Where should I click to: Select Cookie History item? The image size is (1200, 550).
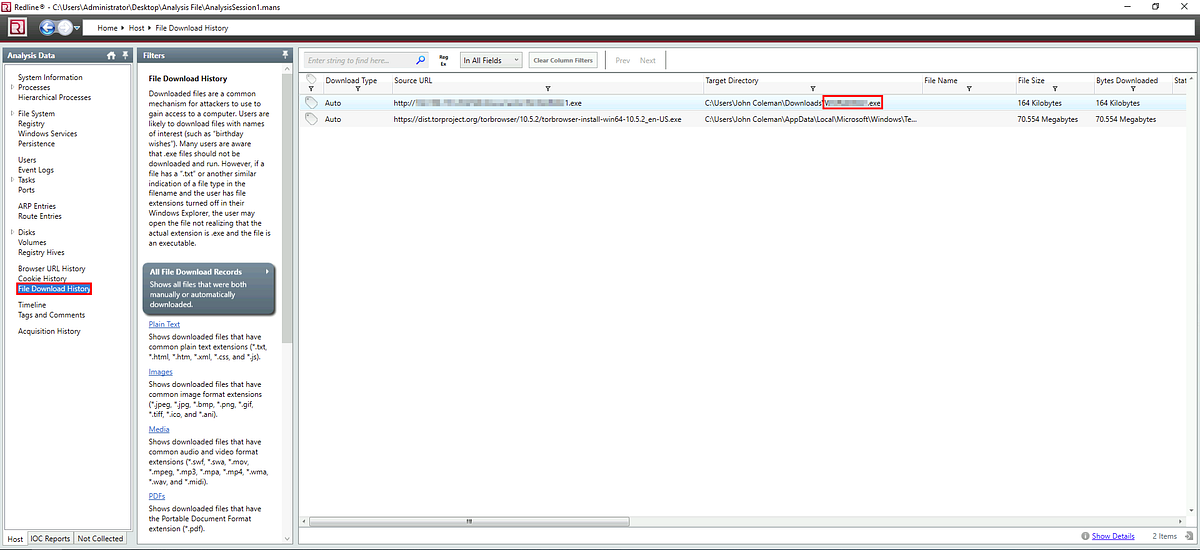(42, 278)
